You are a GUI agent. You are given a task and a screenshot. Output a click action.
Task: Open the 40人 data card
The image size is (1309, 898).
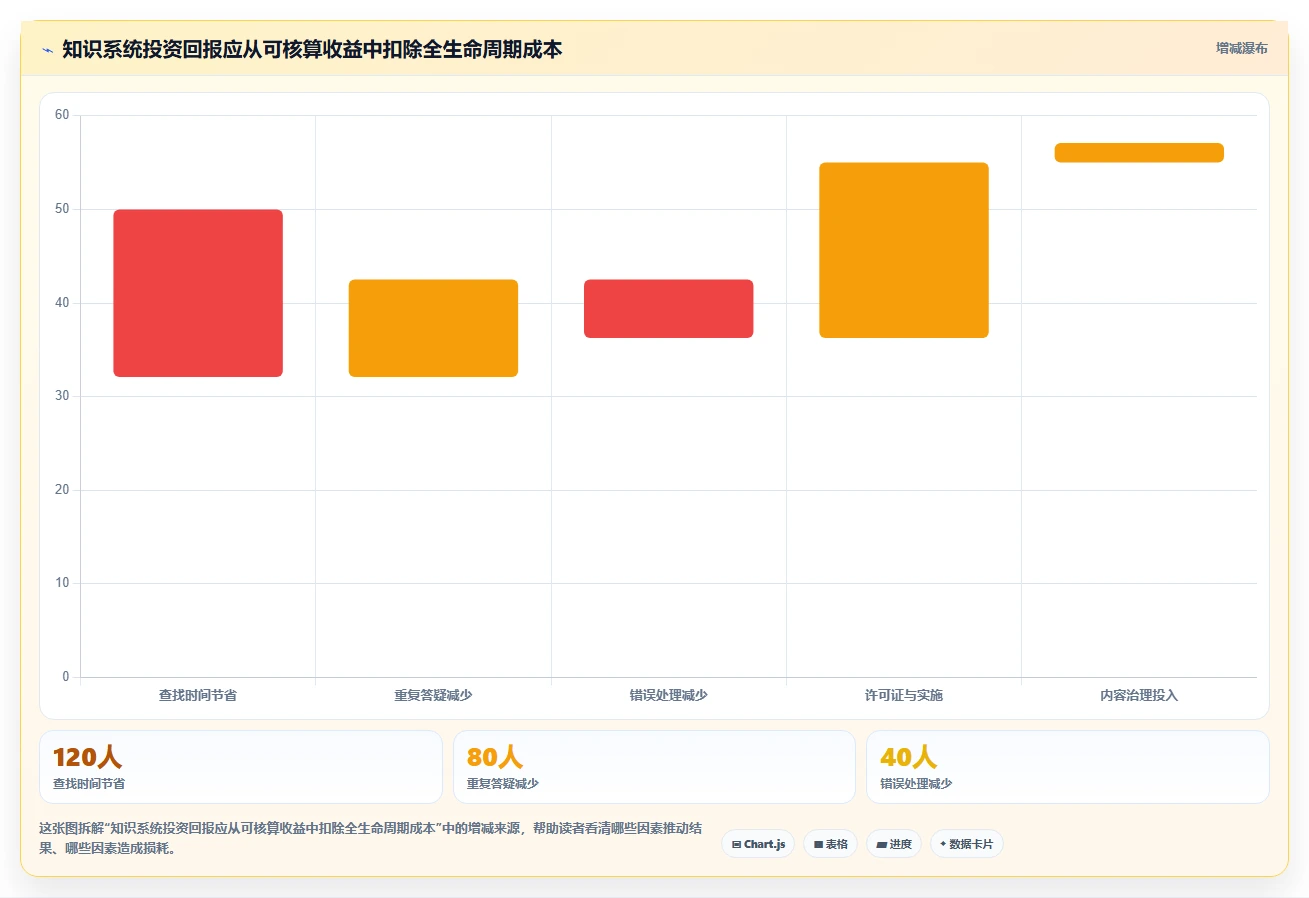pos(1068,767)
